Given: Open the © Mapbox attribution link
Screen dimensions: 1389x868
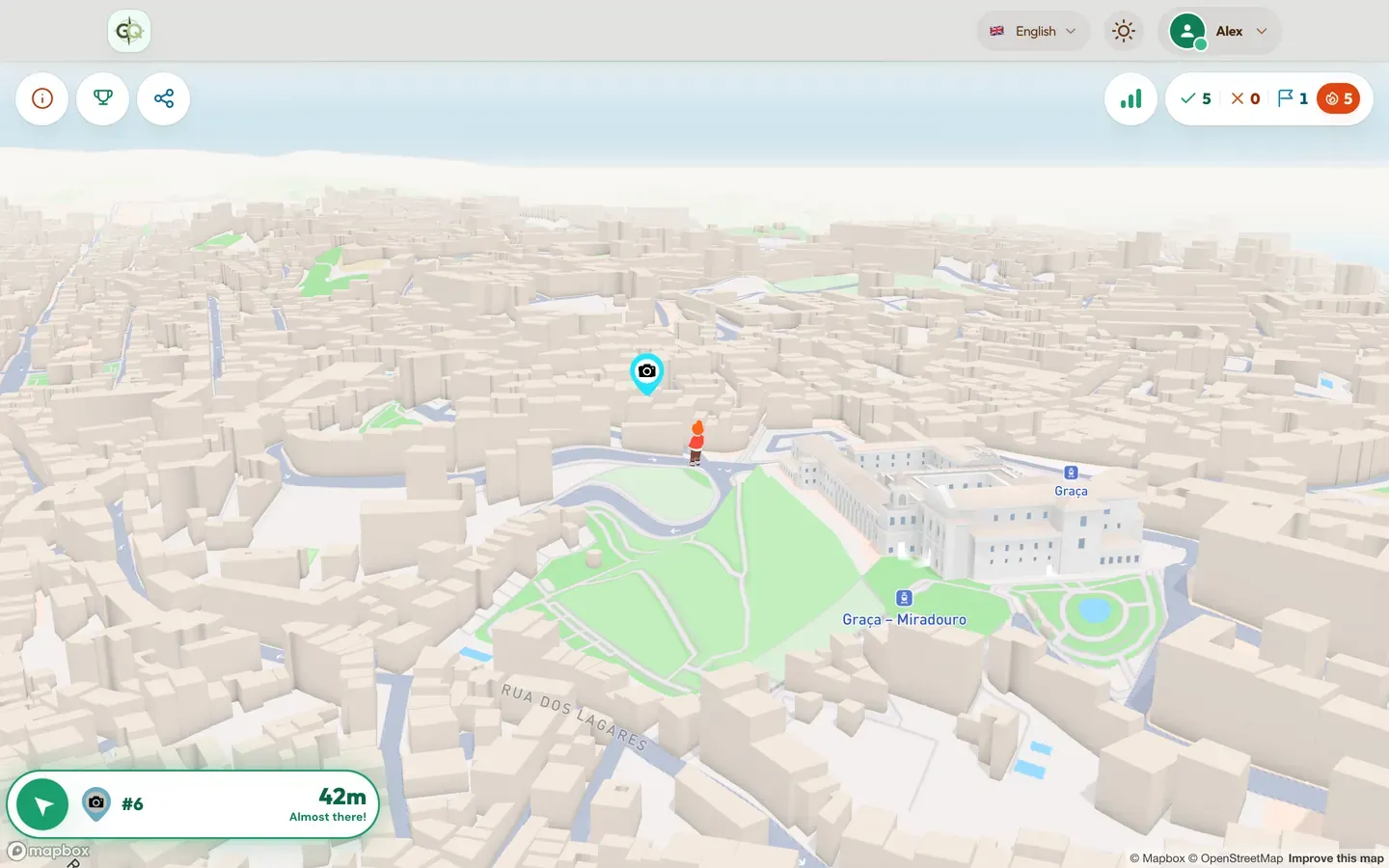Looking at the screenshot, I should point(1157,858).
